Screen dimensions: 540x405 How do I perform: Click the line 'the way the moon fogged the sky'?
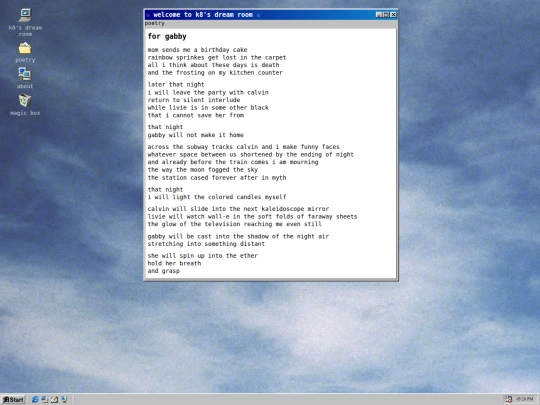tap(202, 170)
